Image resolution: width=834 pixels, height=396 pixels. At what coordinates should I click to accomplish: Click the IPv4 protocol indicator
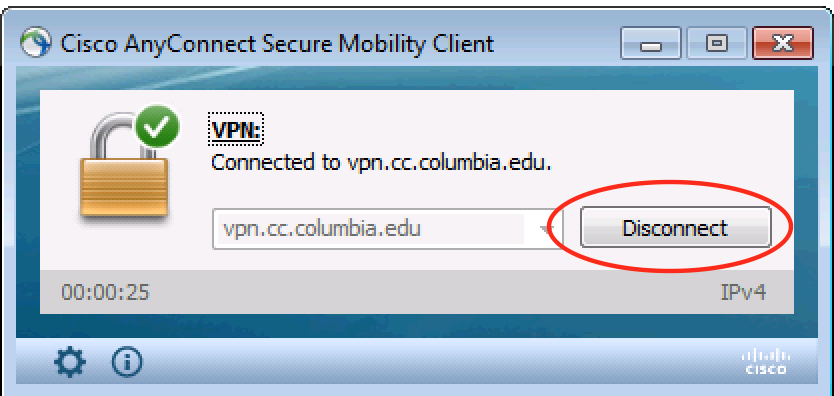tap(743, 292)
